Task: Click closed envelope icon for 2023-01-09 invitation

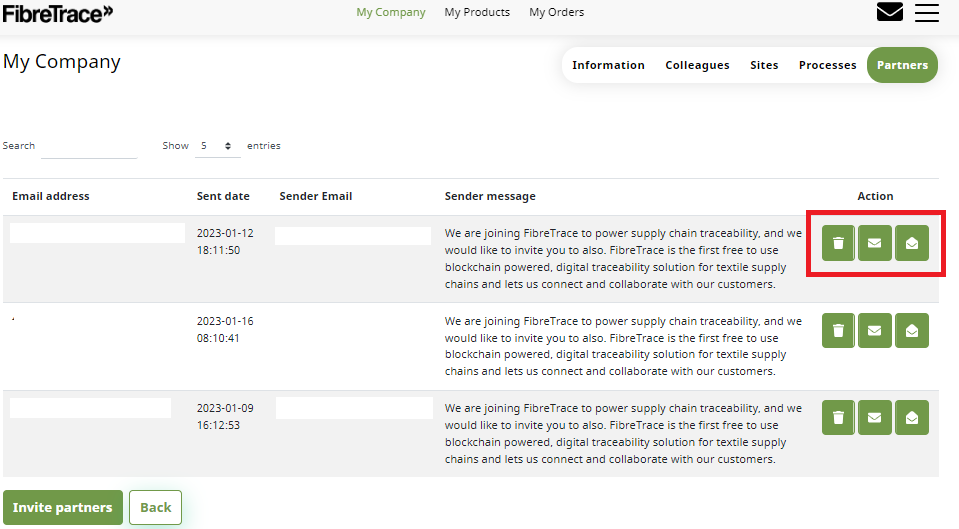Action: pos(875,417)
